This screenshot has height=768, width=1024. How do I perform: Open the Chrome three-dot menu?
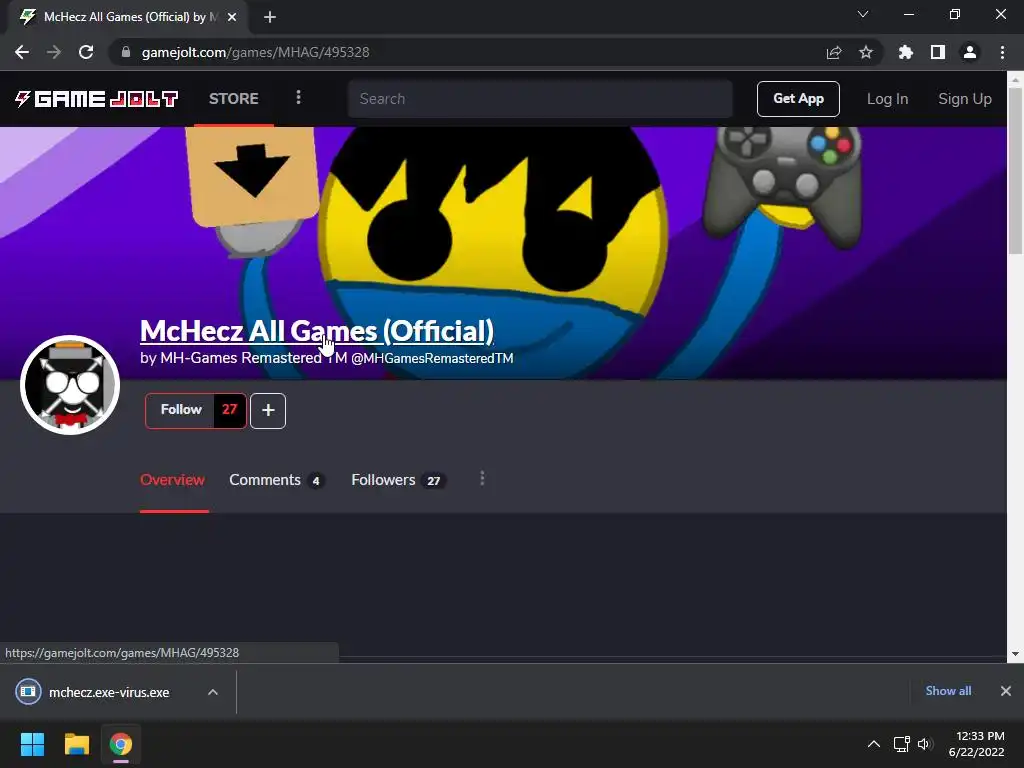tap(1002, 52)
